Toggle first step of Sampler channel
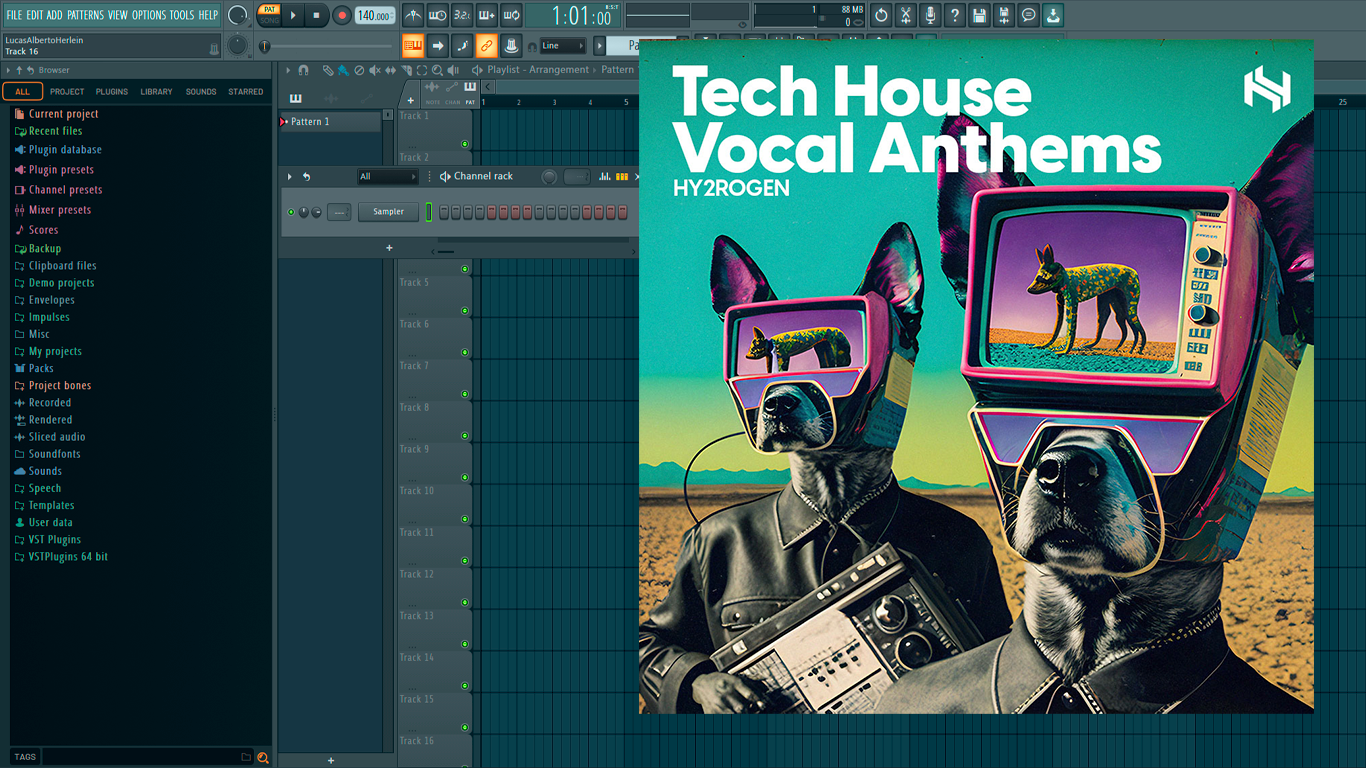 (x=444, y=212)
